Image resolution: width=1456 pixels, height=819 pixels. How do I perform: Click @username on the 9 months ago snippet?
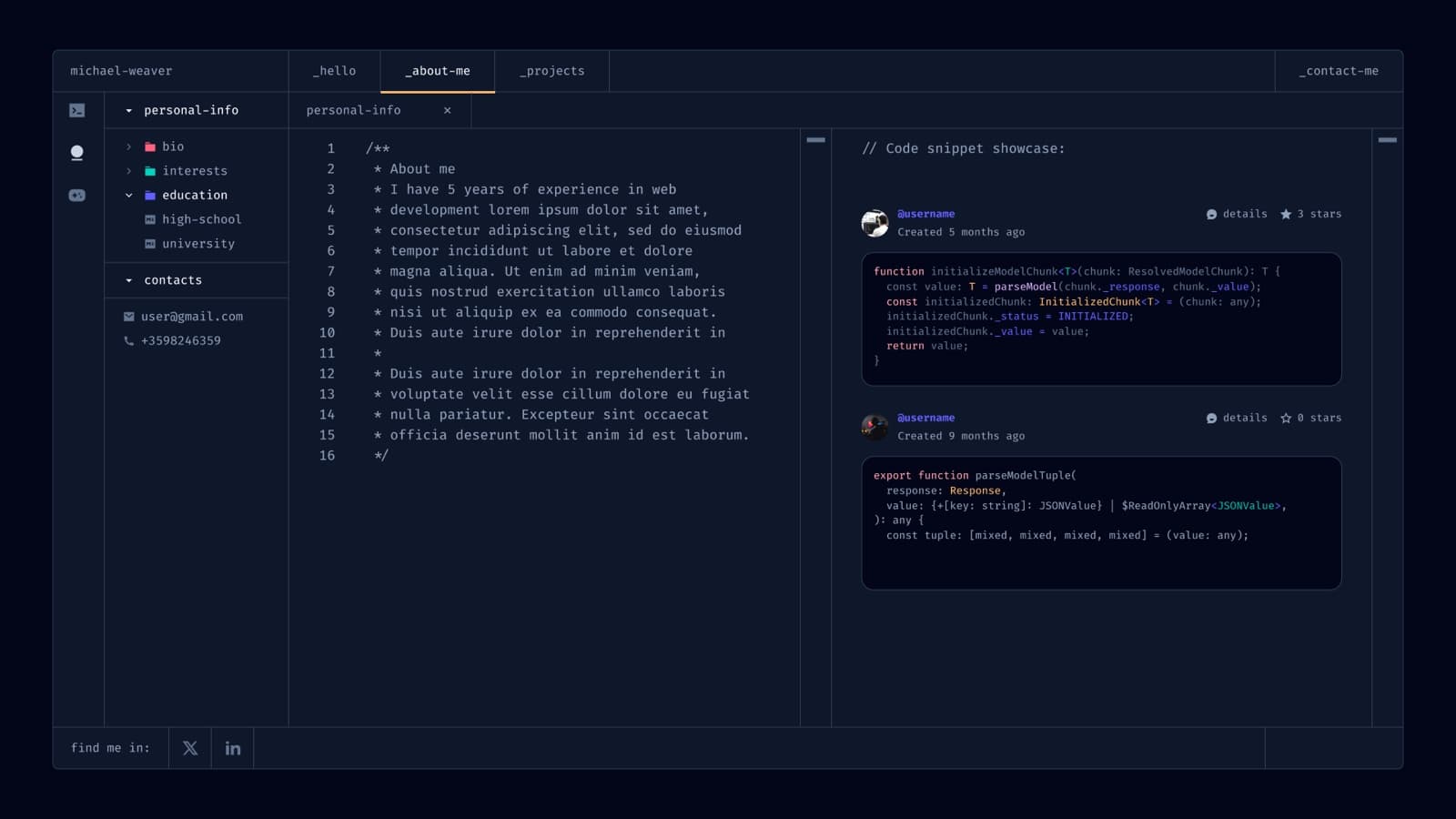(925, 418)
